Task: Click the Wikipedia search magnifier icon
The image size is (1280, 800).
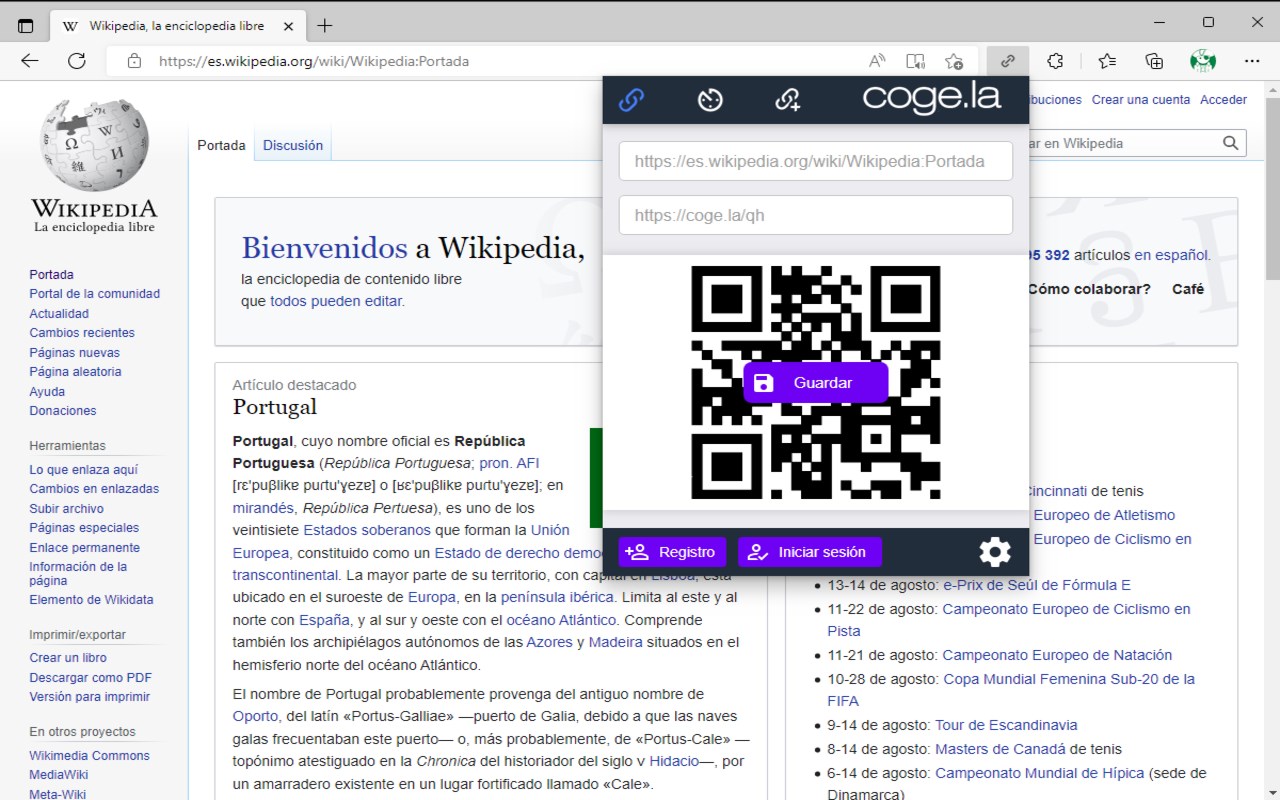Action: pyautogui.click(x=1231, y=143)
